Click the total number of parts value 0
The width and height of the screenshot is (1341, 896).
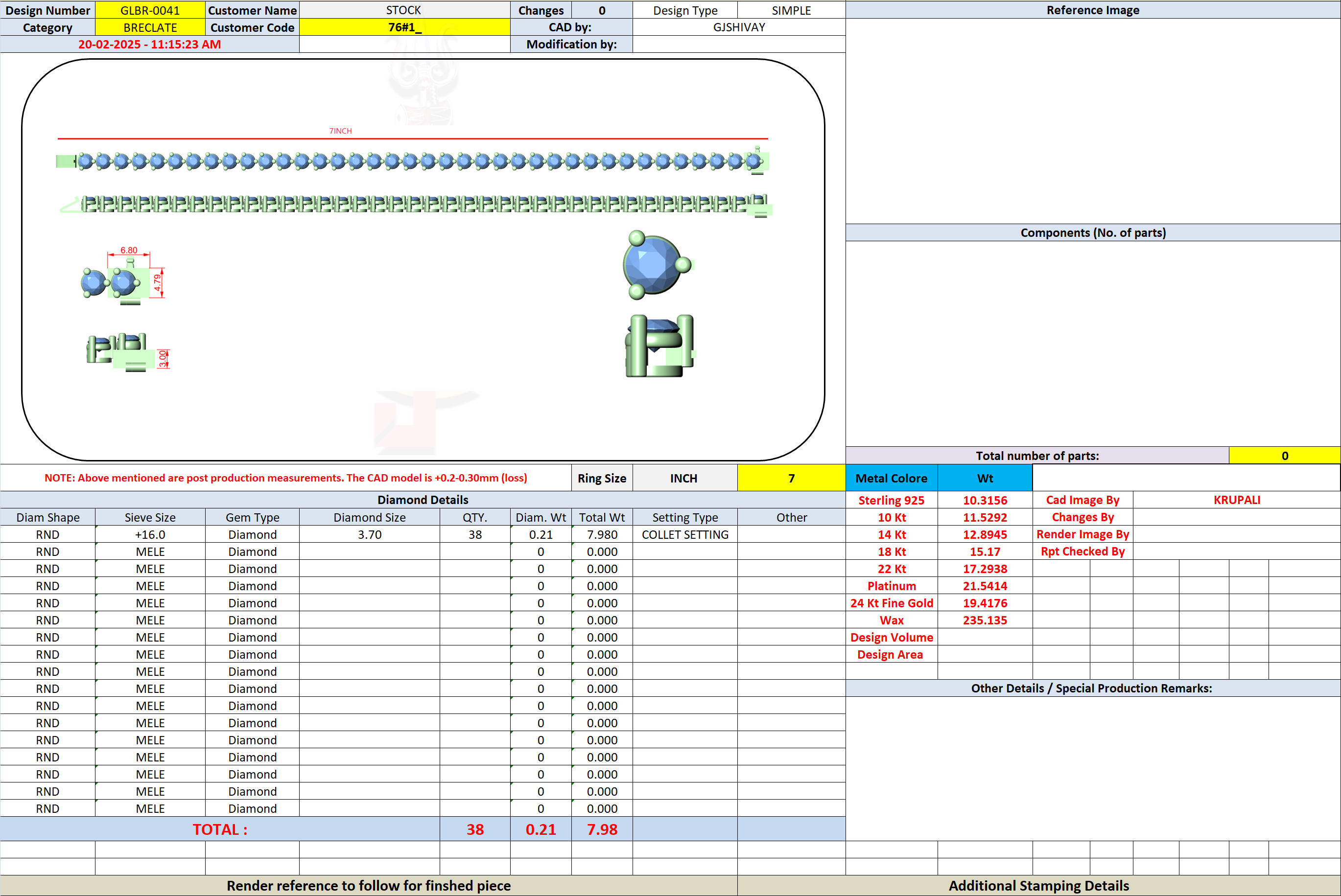pos(1284,456)
